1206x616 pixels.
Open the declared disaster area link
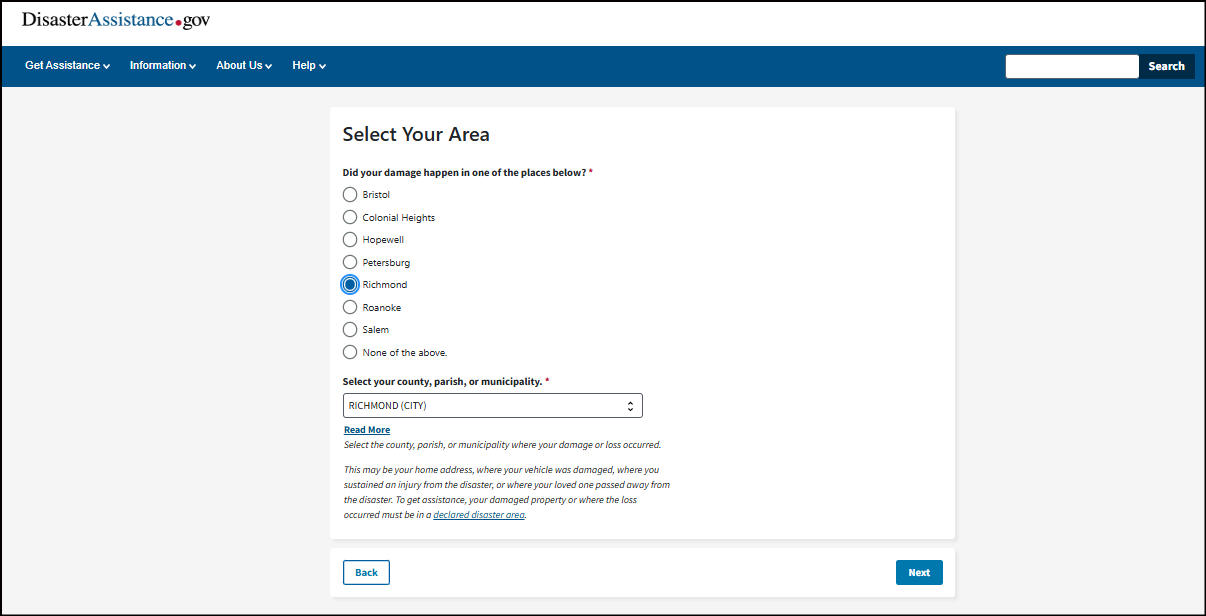pos(479,515)
